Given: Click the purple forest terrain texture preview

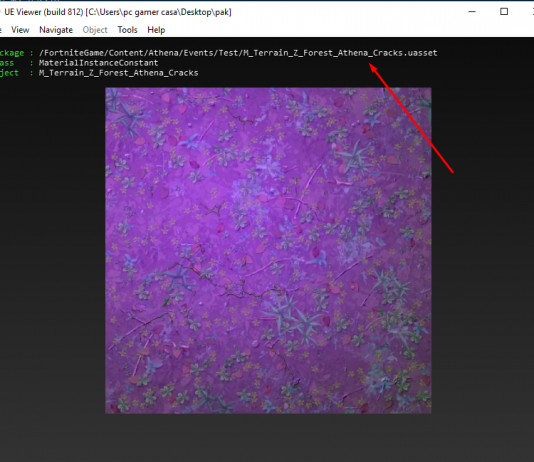Looking at the screenshot, I should [x=268, y=251].
